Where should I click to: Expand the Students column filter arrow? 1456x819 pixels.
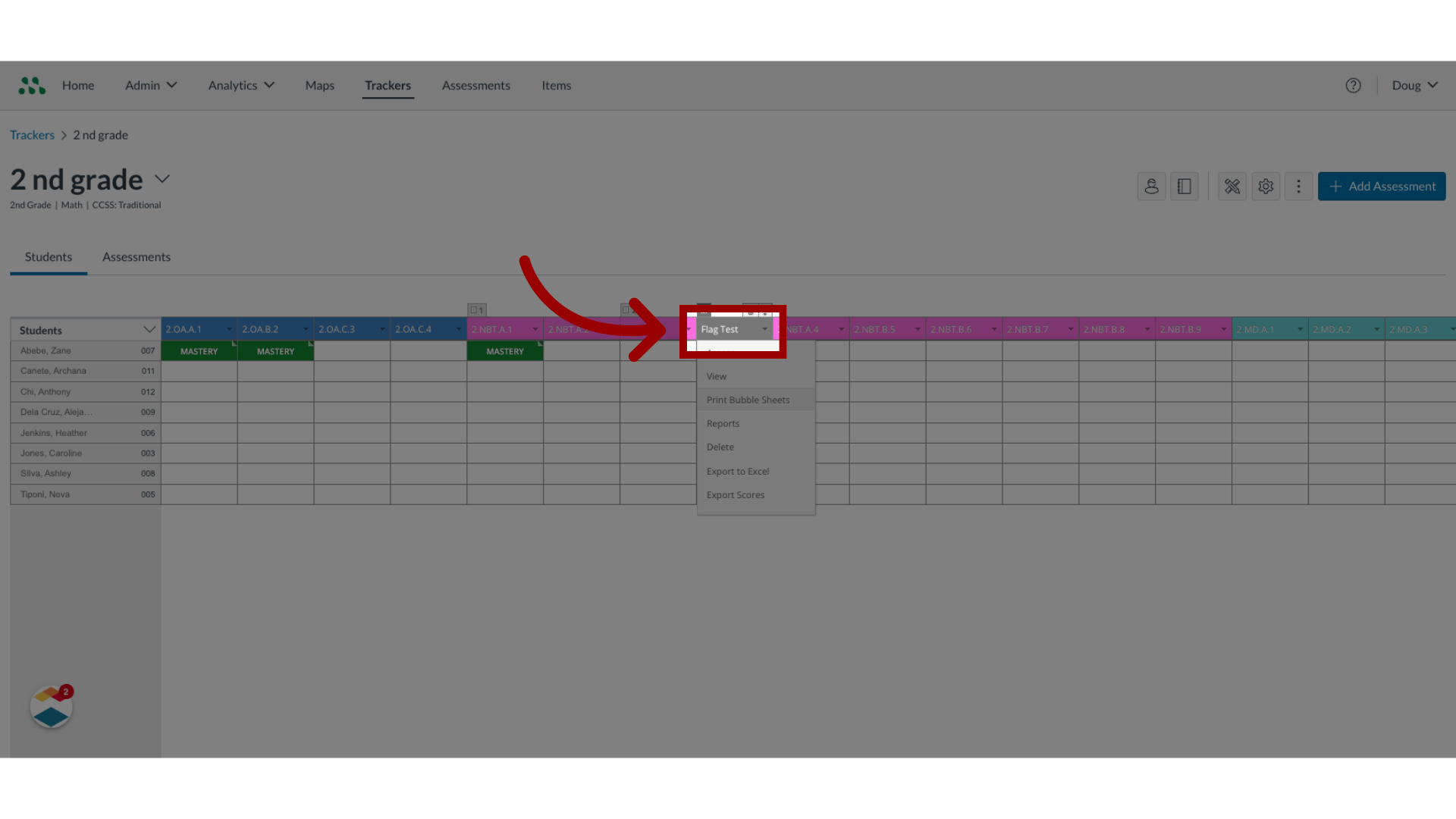coord(149,330)
